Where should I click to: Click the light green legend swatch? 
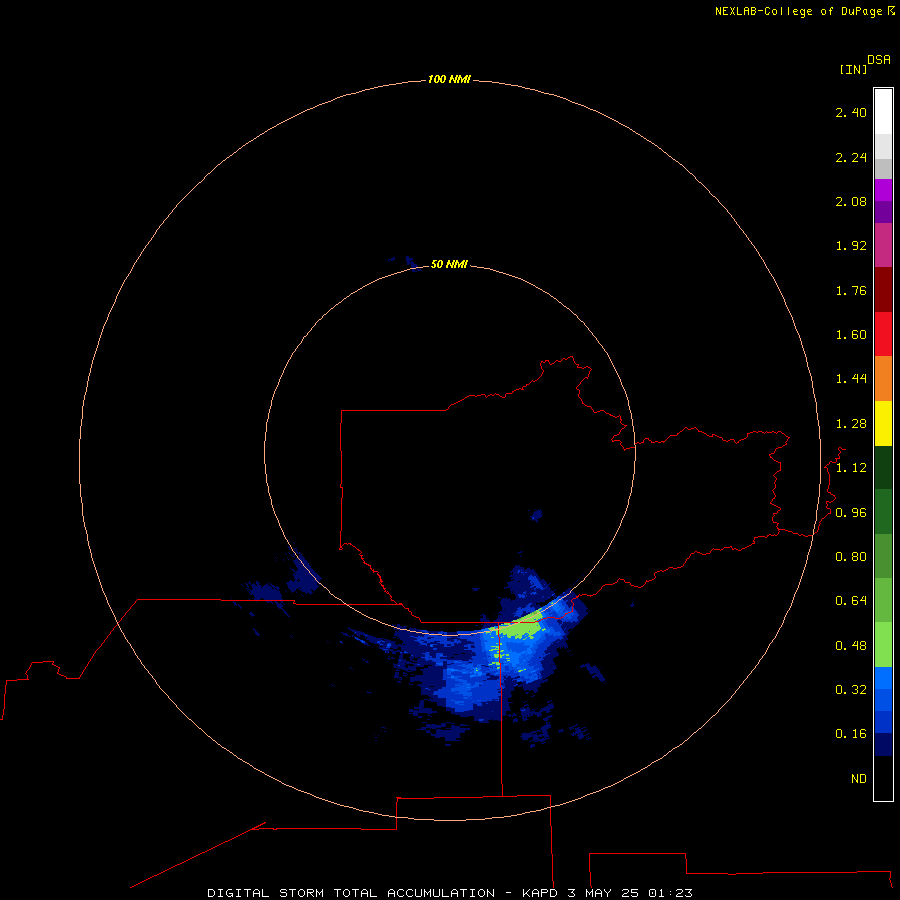tap(883, 644)
